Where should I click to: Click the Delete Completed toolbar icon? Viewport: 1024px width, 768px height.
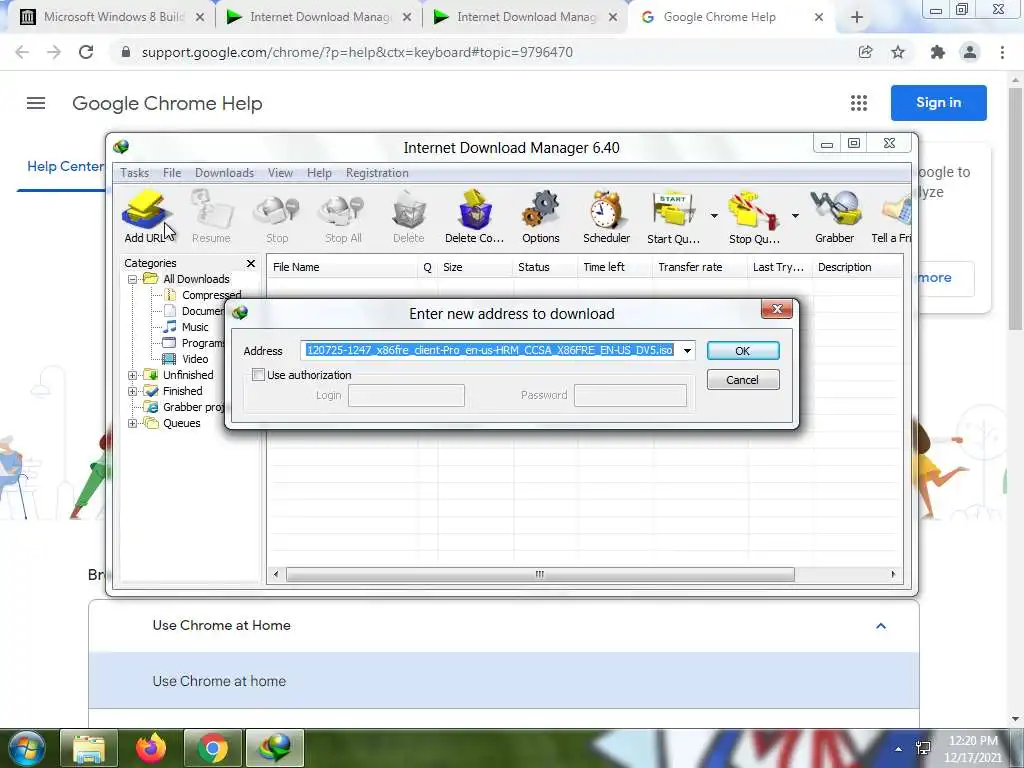click(x=475, y=217)
